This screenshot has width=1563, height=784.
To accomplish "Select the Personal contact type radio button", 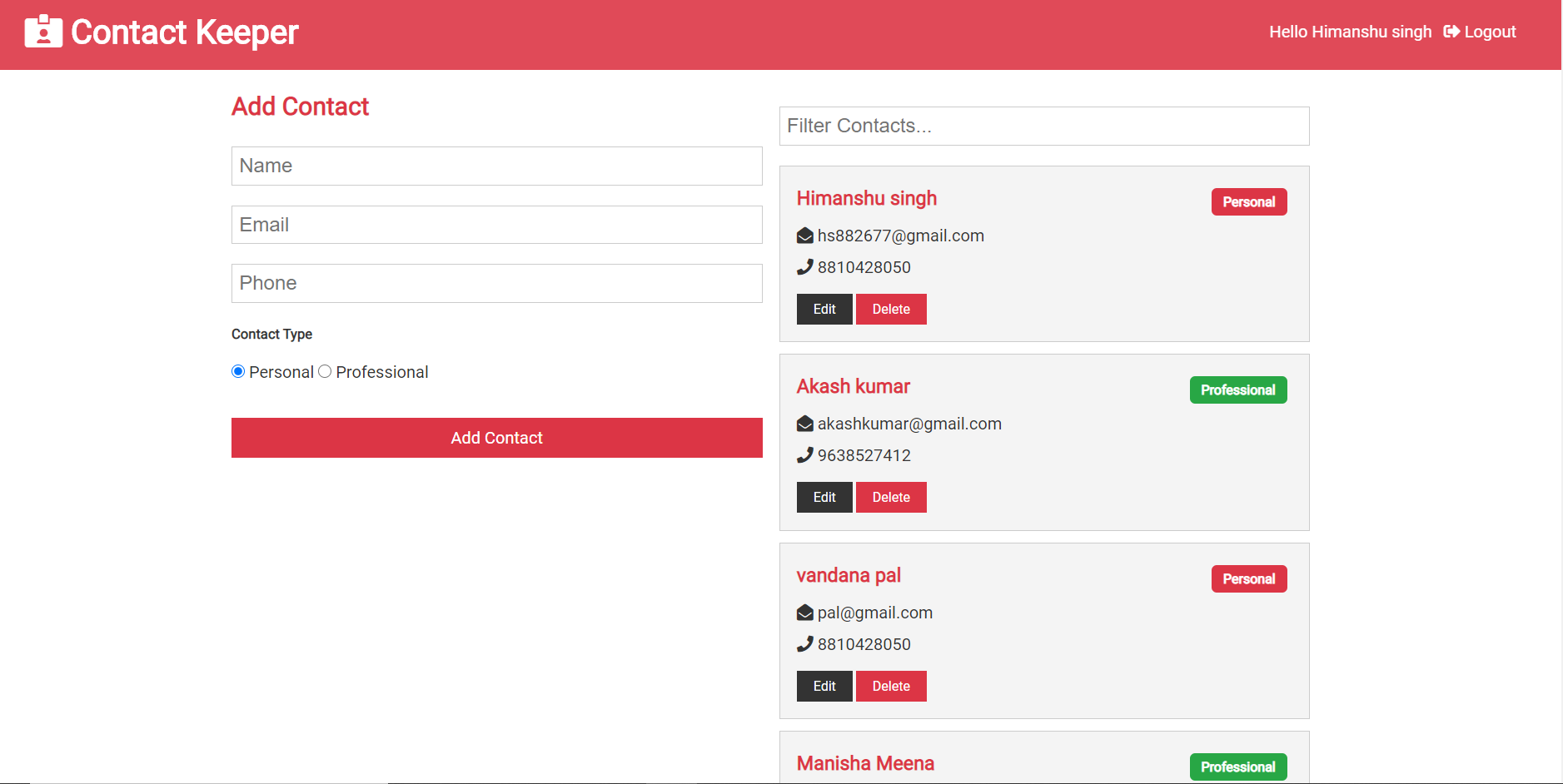I will (x=238, y=371).
